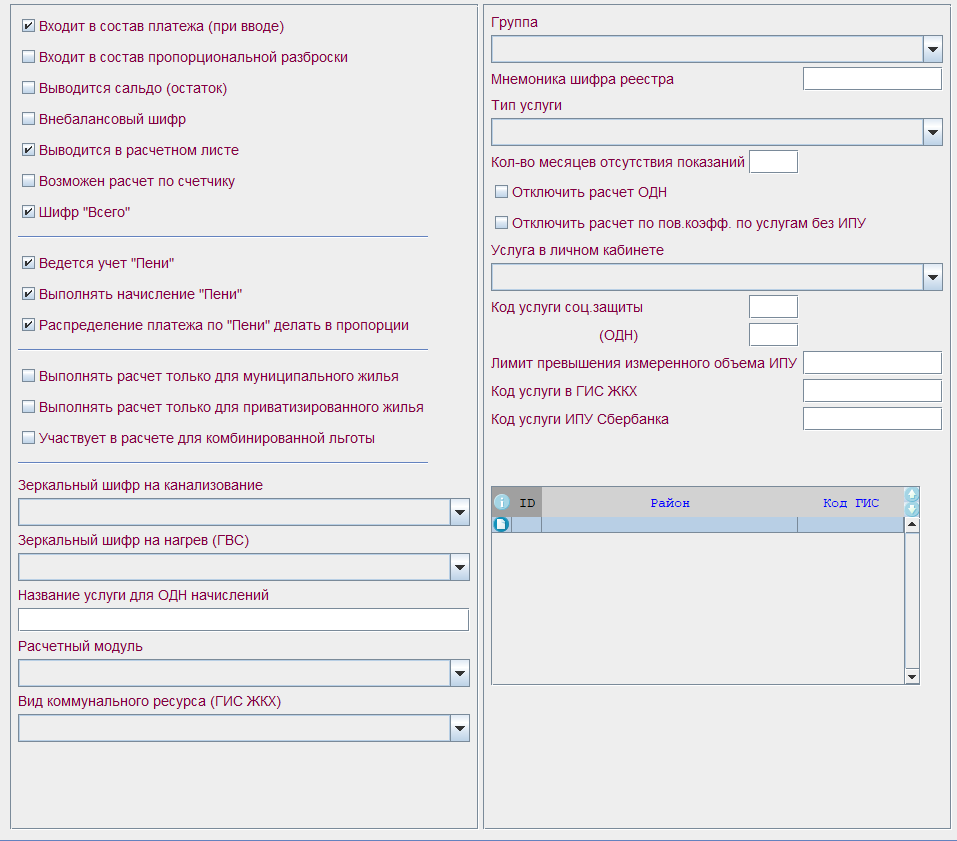
Task: Enable Возможен расчет по счетчику
Action: 28,181
